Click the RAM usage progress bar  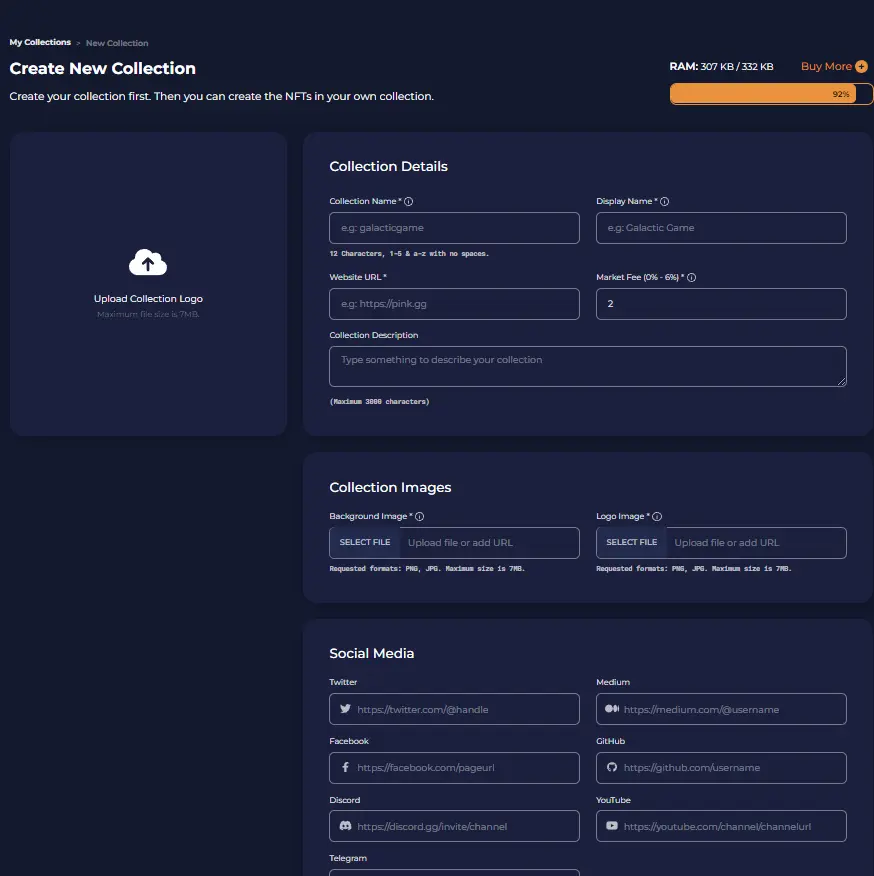(x=771, y=94)
